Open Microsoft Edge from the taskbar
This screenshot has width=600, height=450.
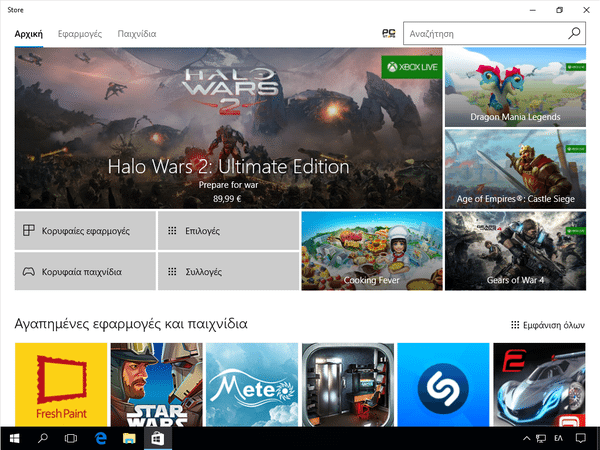[x=100, y=439]
